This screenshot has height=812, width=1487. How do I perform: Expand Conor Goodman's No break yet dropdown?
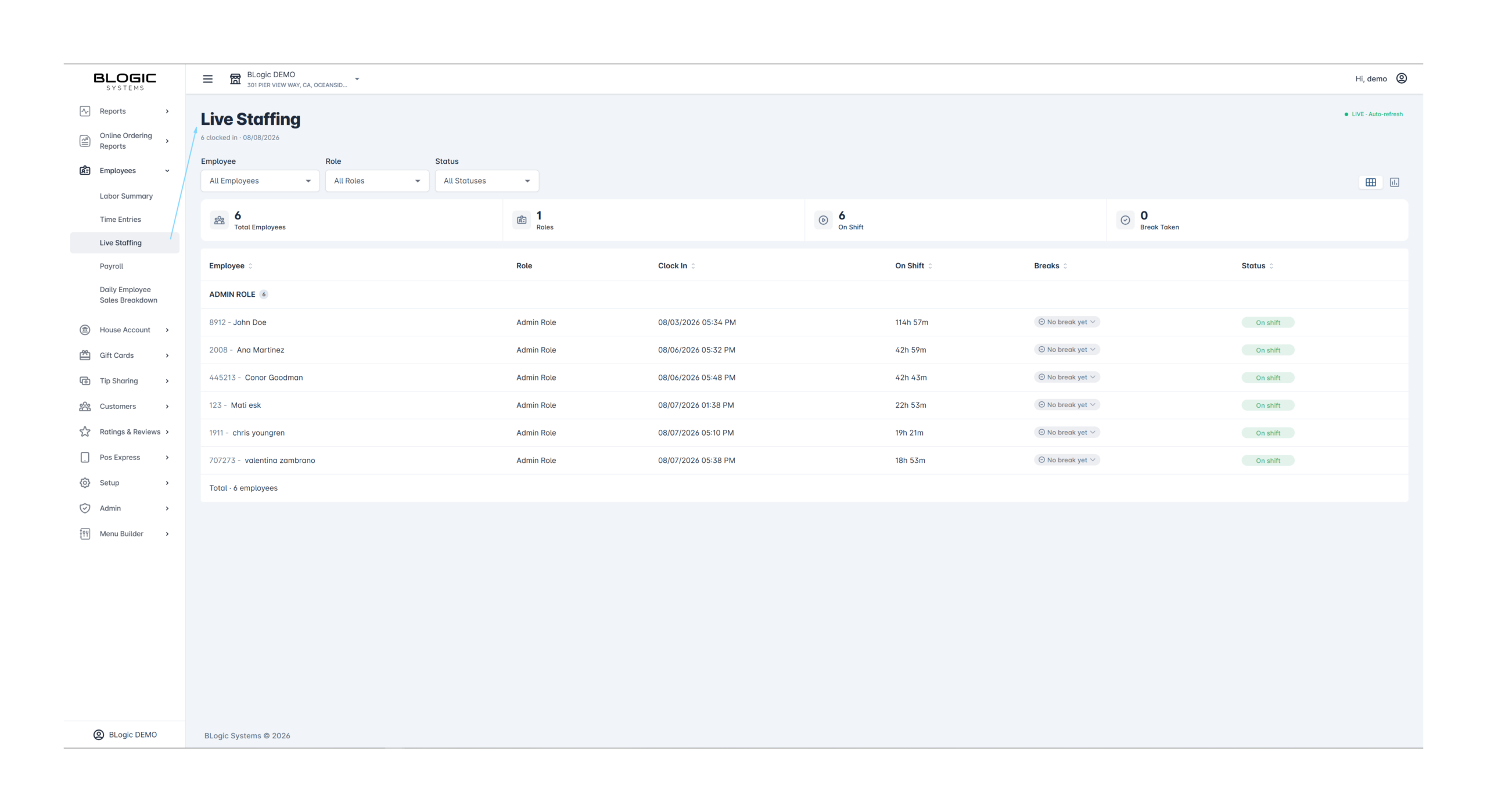[x=1066, y=377]
